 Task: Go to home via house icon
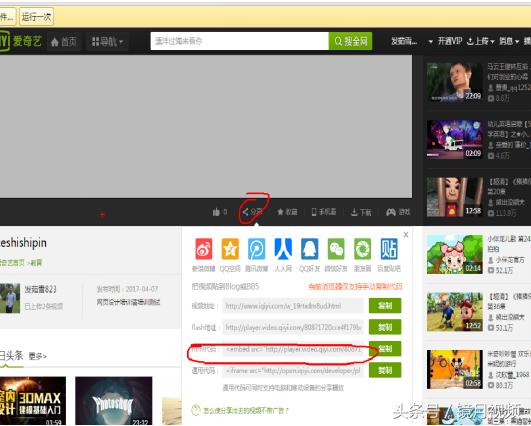click(x=55, y=42)
